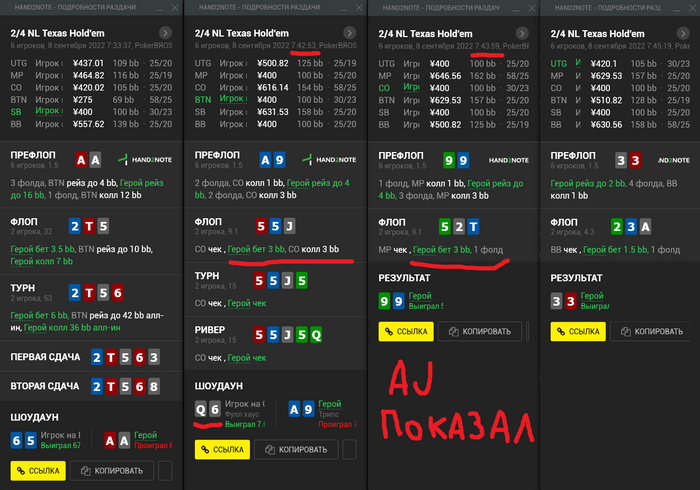Click ССЫЛКА button in the A9 hand window

[222, 449]
